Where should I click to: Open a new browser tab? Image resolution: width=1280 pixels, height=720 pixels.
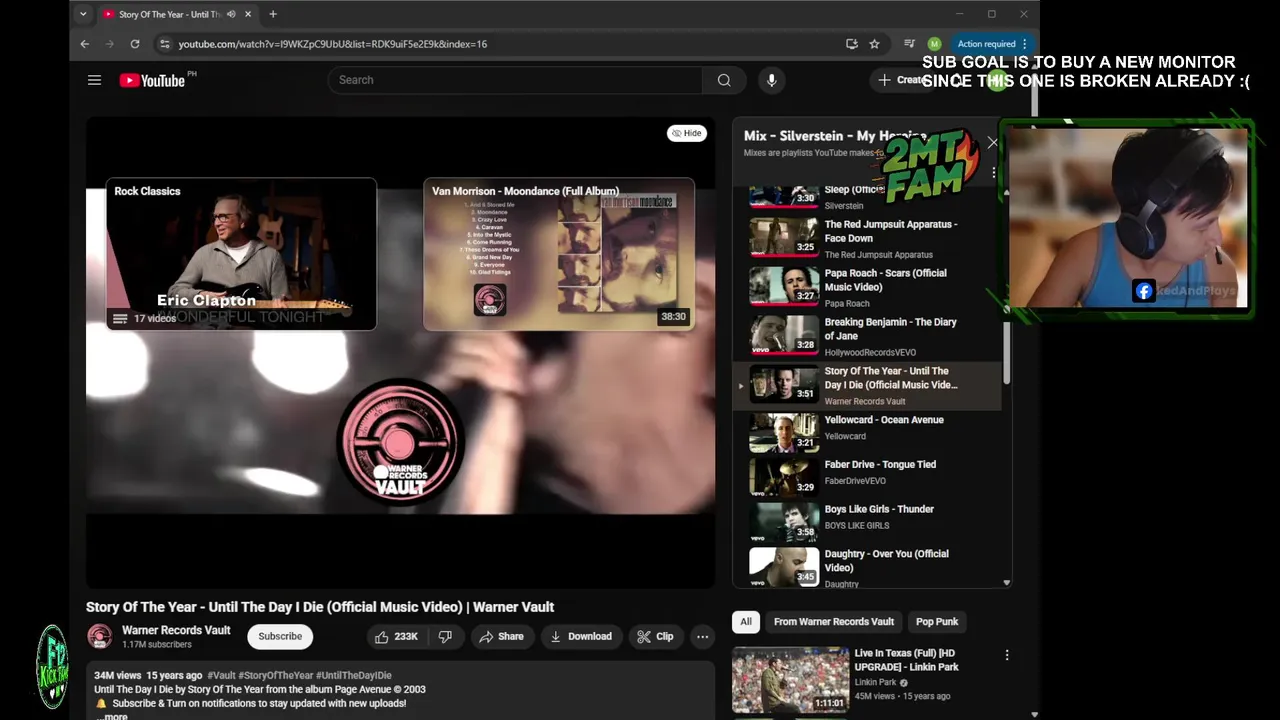tap(272, 14)
